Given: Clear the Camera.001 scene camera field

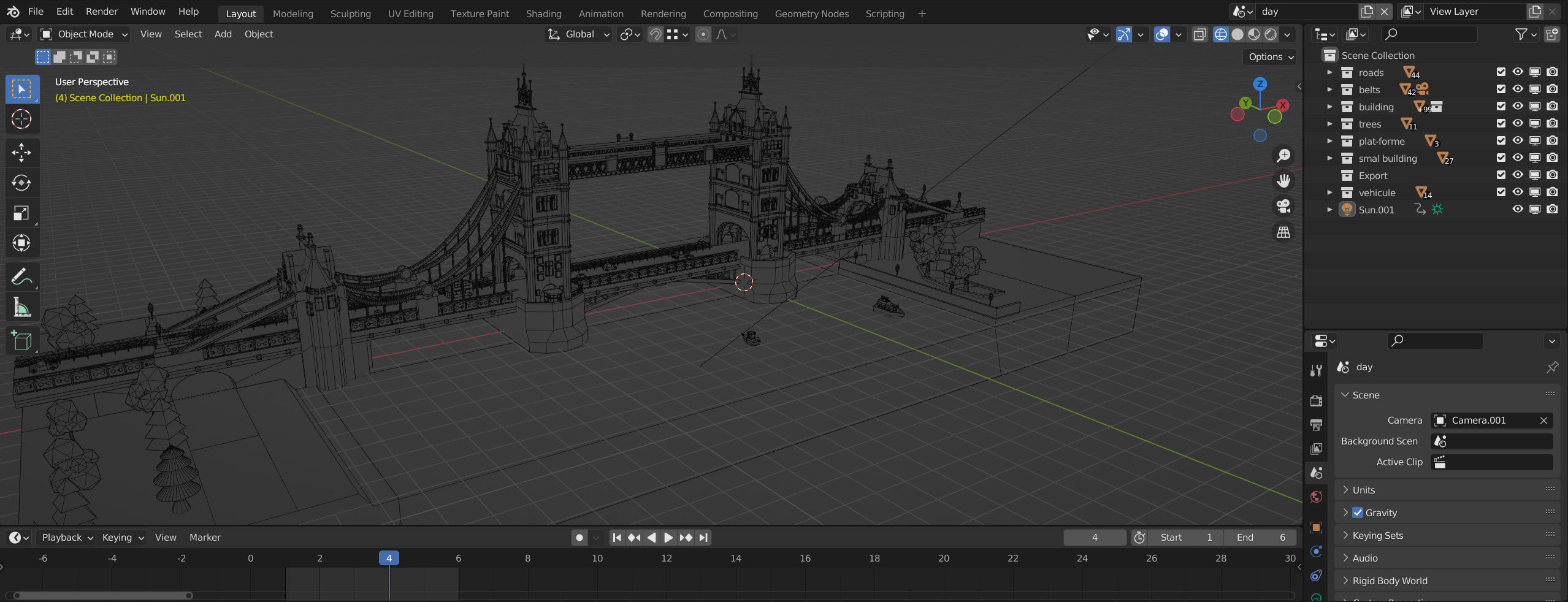Looking at the screenshot, I should click(1543, 421).
